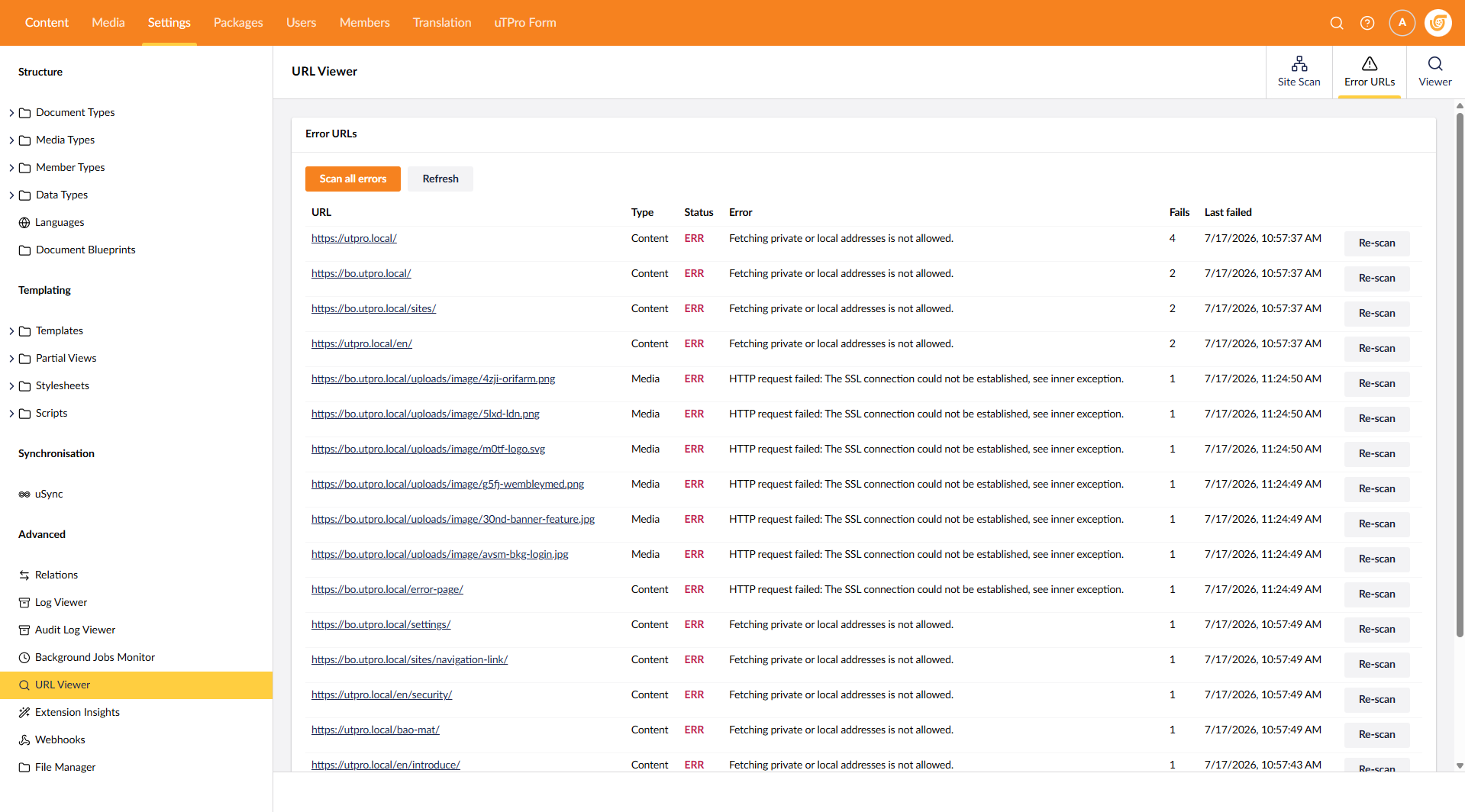Switch to the Members section

click(364, 23)
